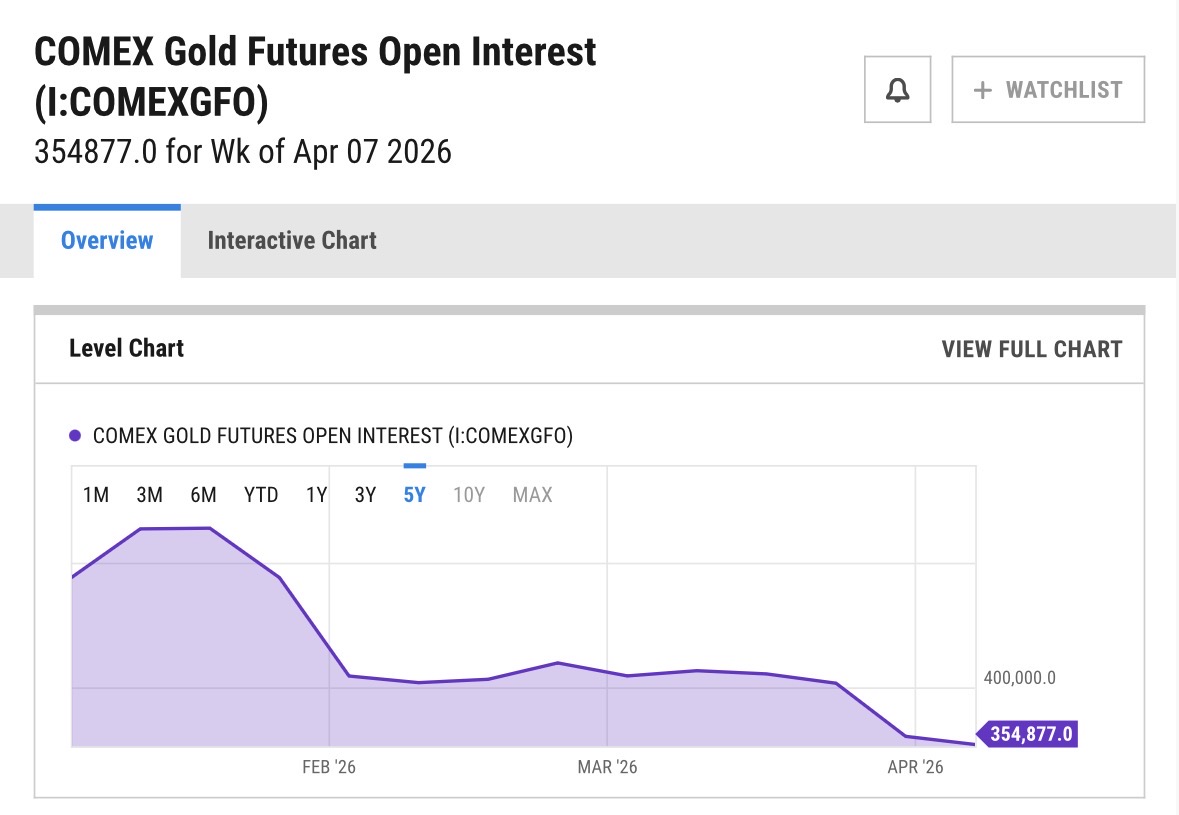Click the FEB '26 axis label

[329, 767]
